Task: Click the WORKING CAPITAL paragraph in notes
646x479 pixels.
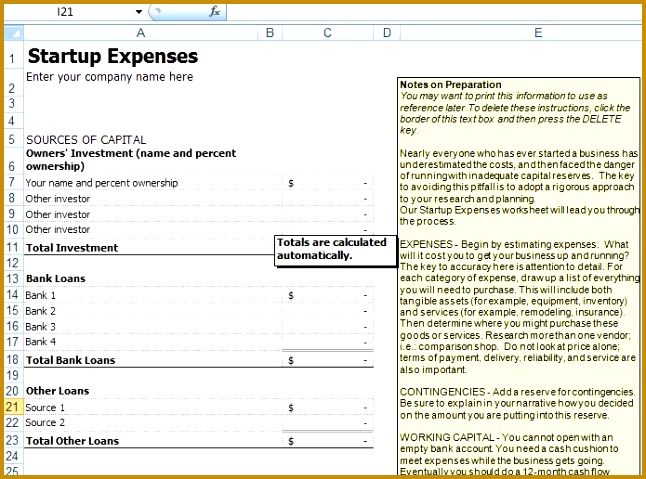Action: pyautogui.click(x=509, y=454)
